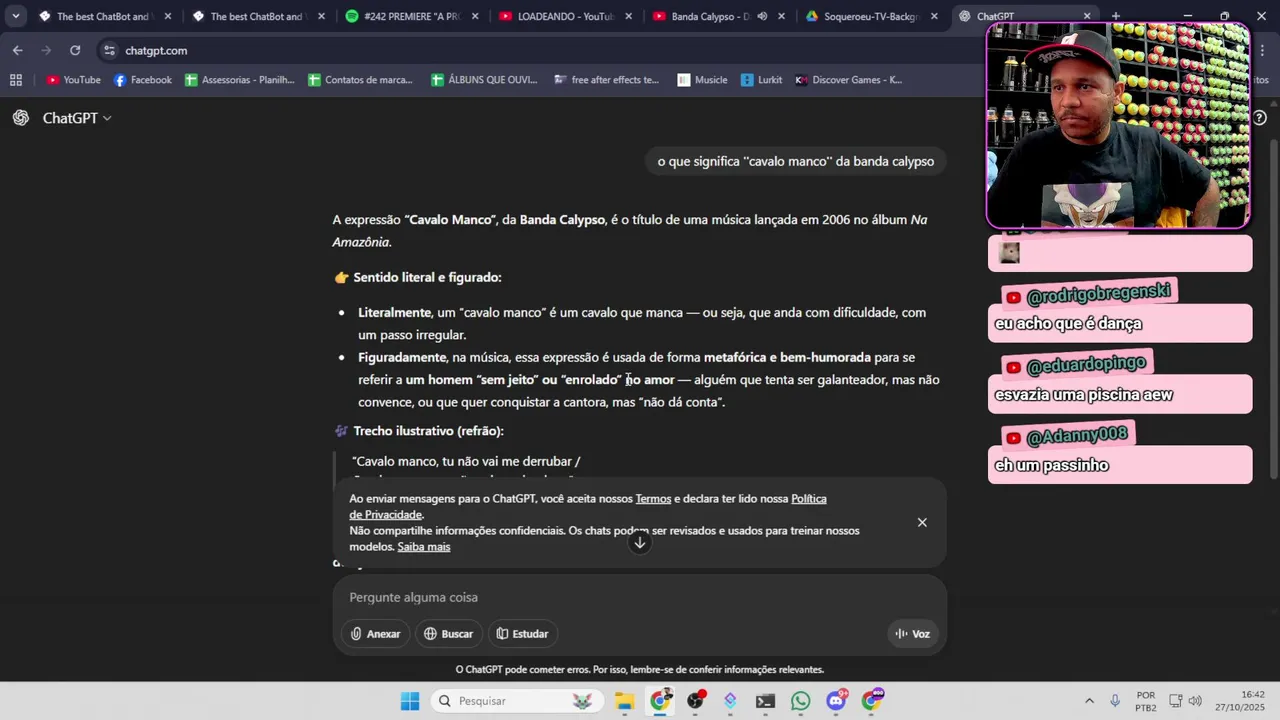
Task: Switch to first 'The best ChatBot and' tab
Action: [105, 16]
